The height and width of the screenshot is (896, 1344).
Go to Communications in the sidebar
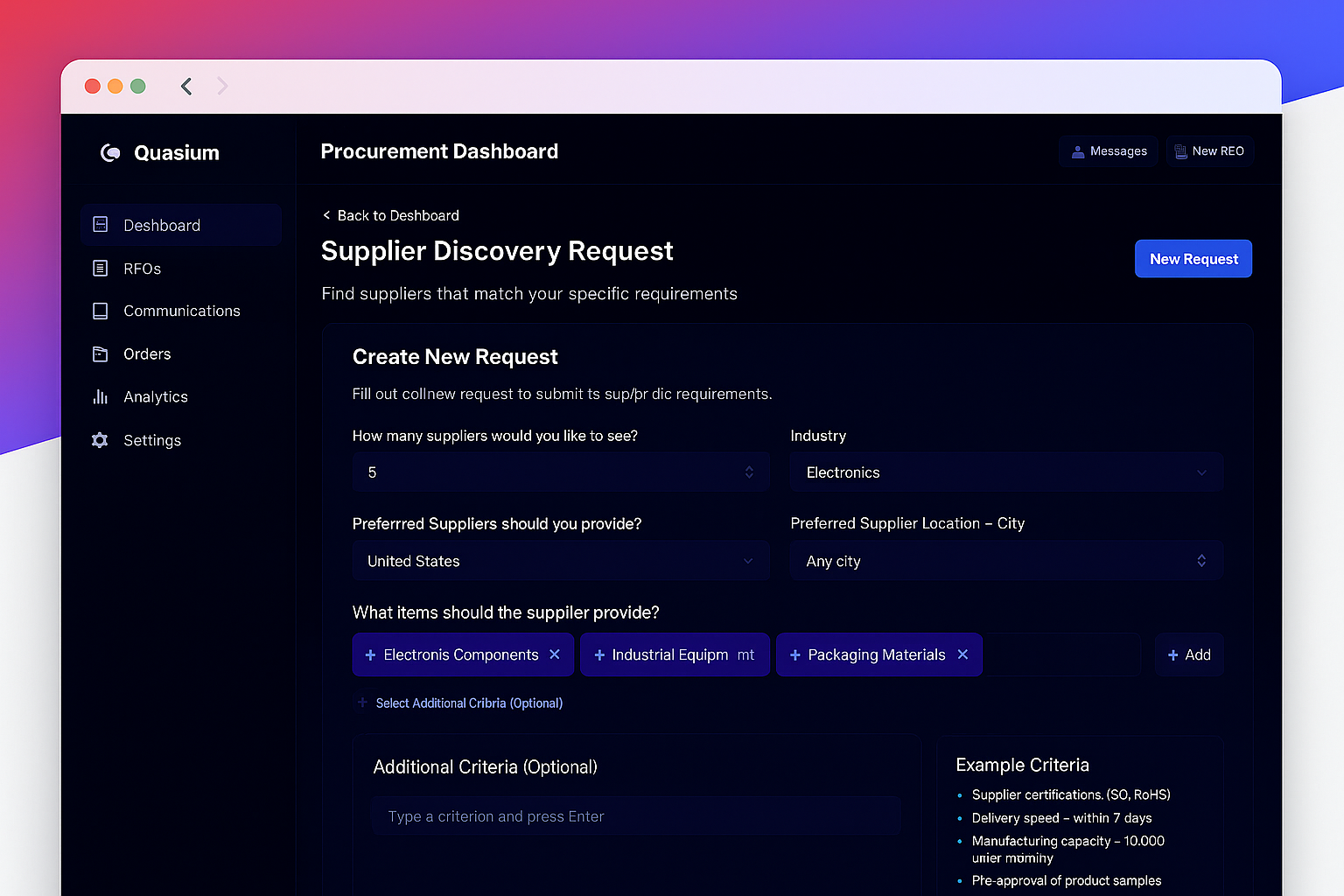click(x=181, y=311)
